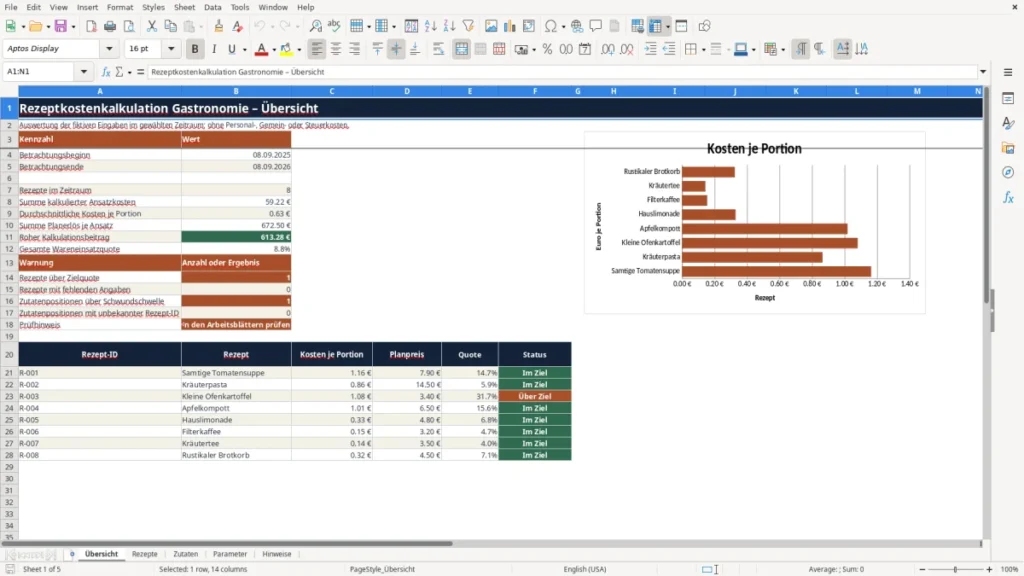This screenshot has height=576, width=1024.
Task: Insert a chart from the toolbar
Action: tap(510, 26)
